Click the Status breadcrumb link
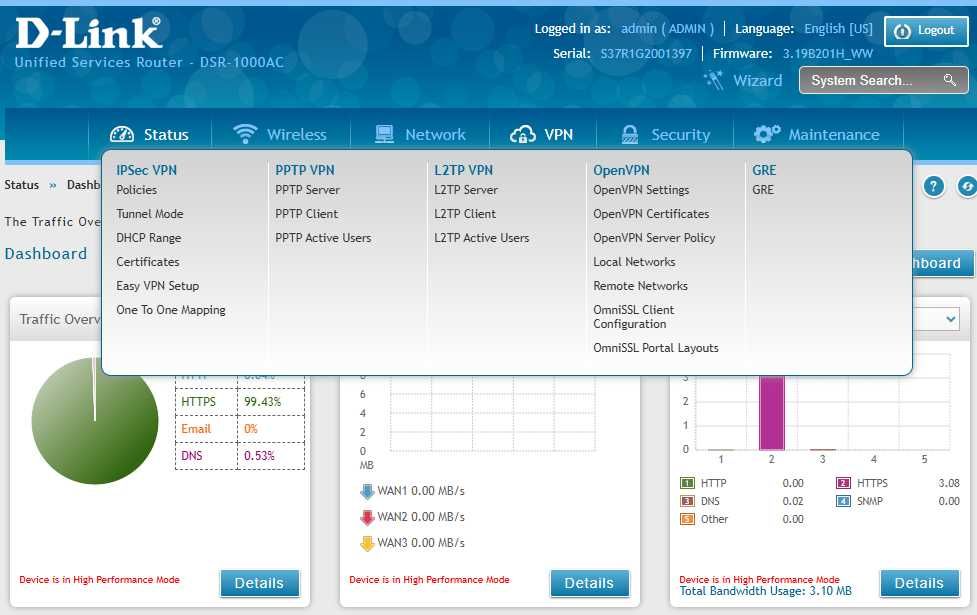977x615 pixels. (21, 185)
